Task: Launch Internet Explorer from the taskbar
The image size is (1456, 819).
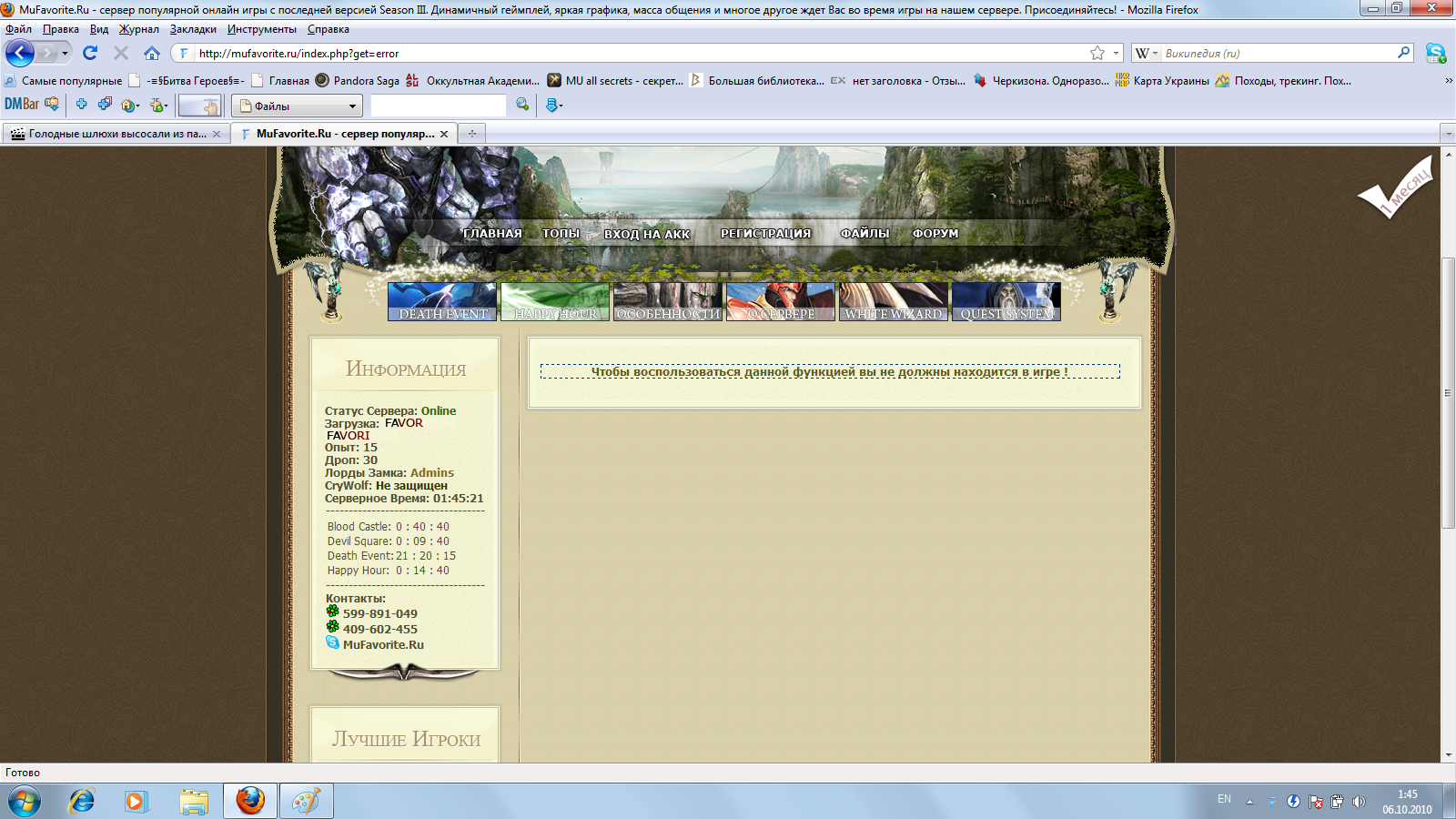Action: (82, 801)
